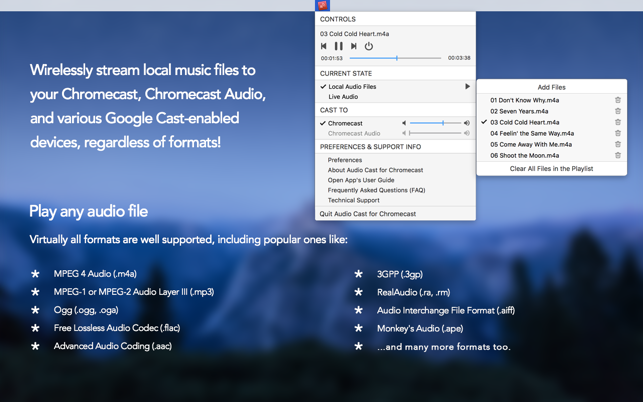Screen dimensions: 643x402
Task: Expand the Local Audio Files submenu arrow
Action: pos(467,87)
